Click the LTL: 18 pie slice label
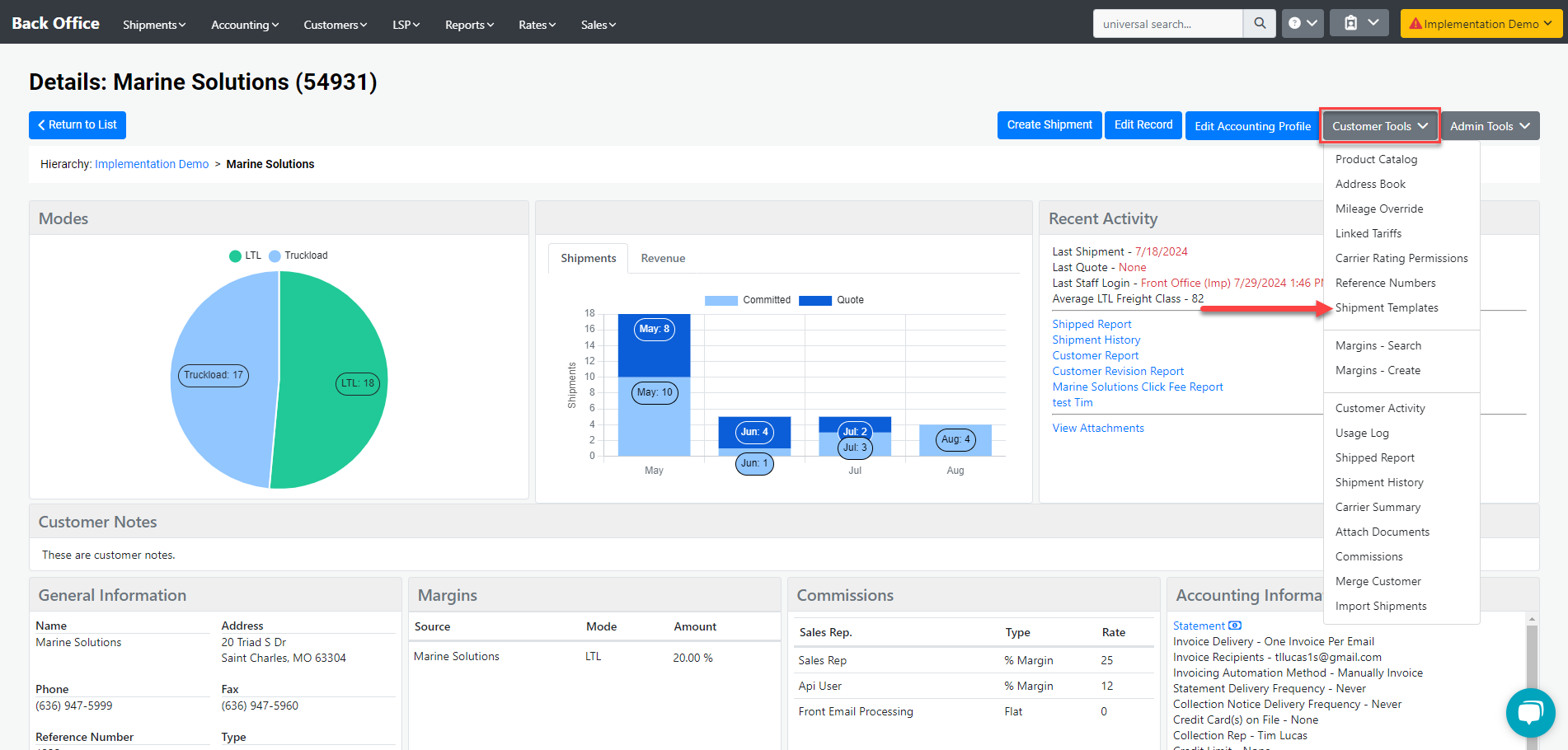 point(358,383)
